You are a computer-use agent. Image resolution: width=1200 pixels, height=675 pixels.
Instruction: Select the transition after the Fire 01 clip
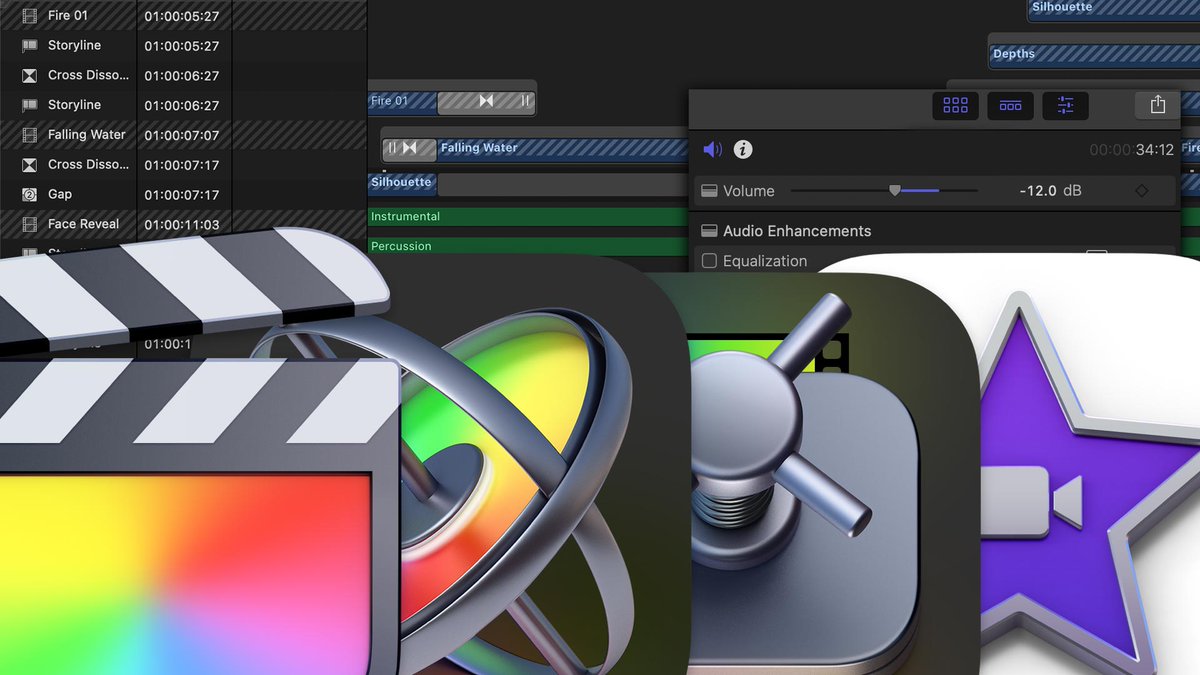pos(486,101)
